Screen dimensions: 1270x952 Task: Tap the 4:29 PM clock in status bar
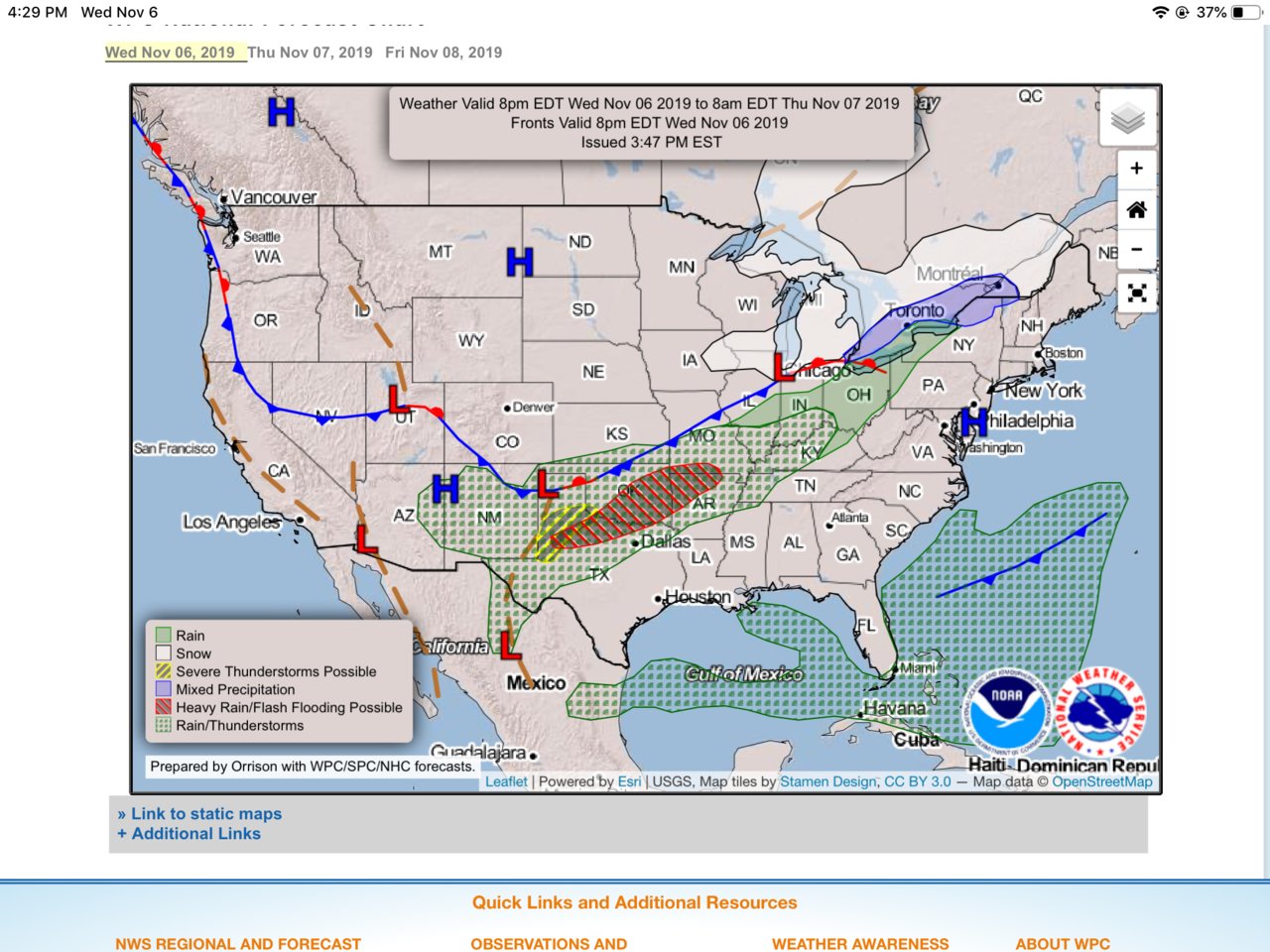pos(38,12)
